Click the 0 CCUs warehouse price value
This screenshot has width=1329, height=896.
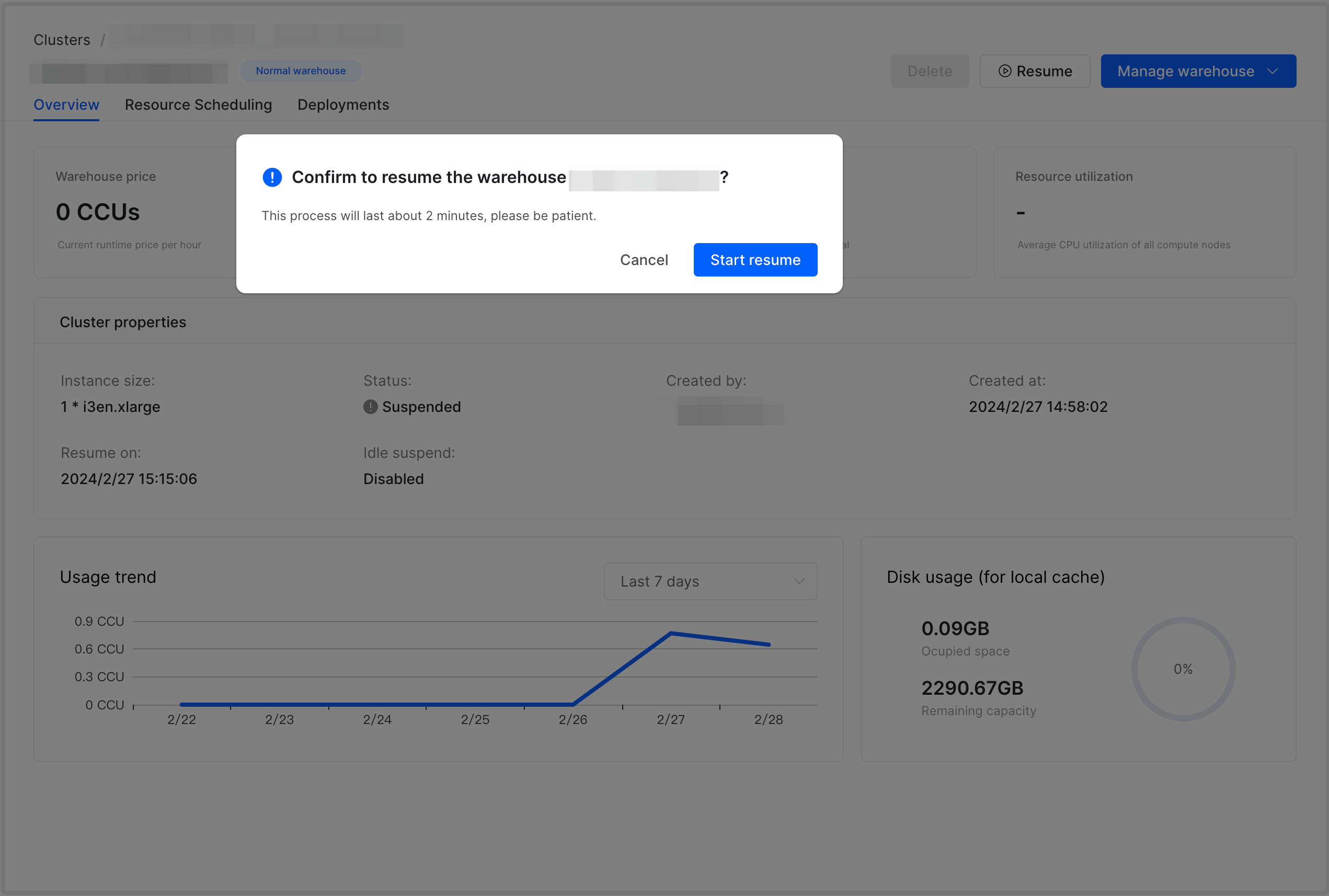(x=98, y=212)
